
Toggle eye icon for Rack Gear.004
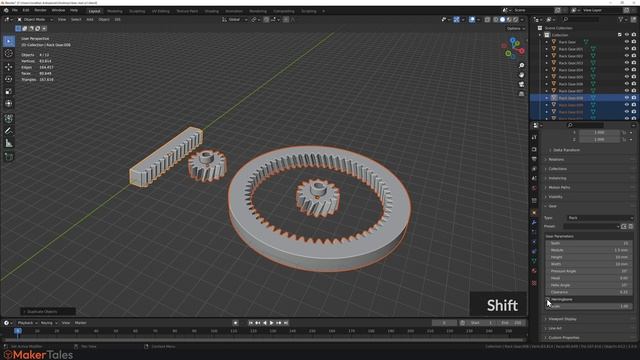tap(627, 70)
